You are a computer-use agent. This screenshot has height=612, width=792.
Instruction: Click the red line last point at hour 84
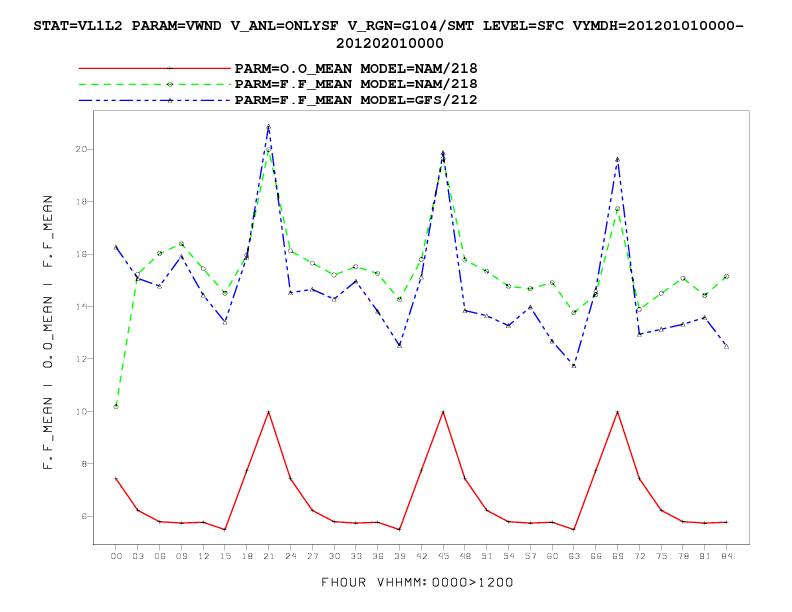[726, 522]
